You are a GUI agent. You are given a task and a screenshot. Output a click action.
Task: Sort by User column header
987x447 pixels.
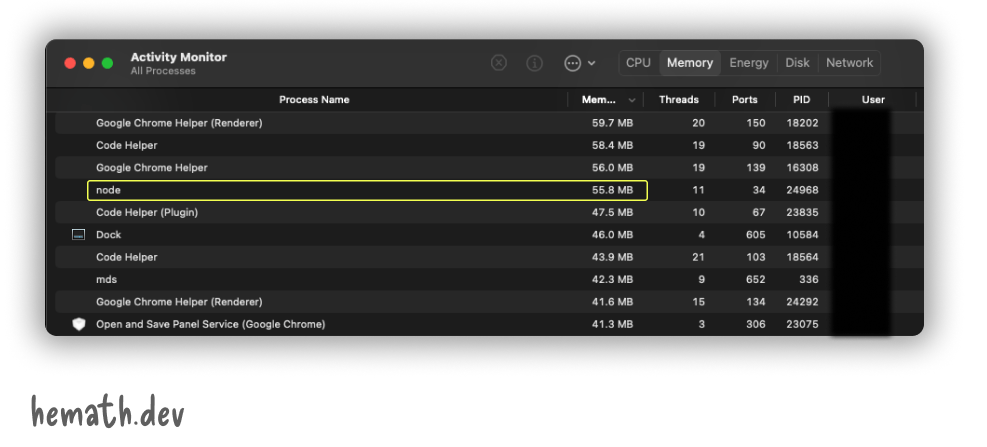(x=873, y=99)
